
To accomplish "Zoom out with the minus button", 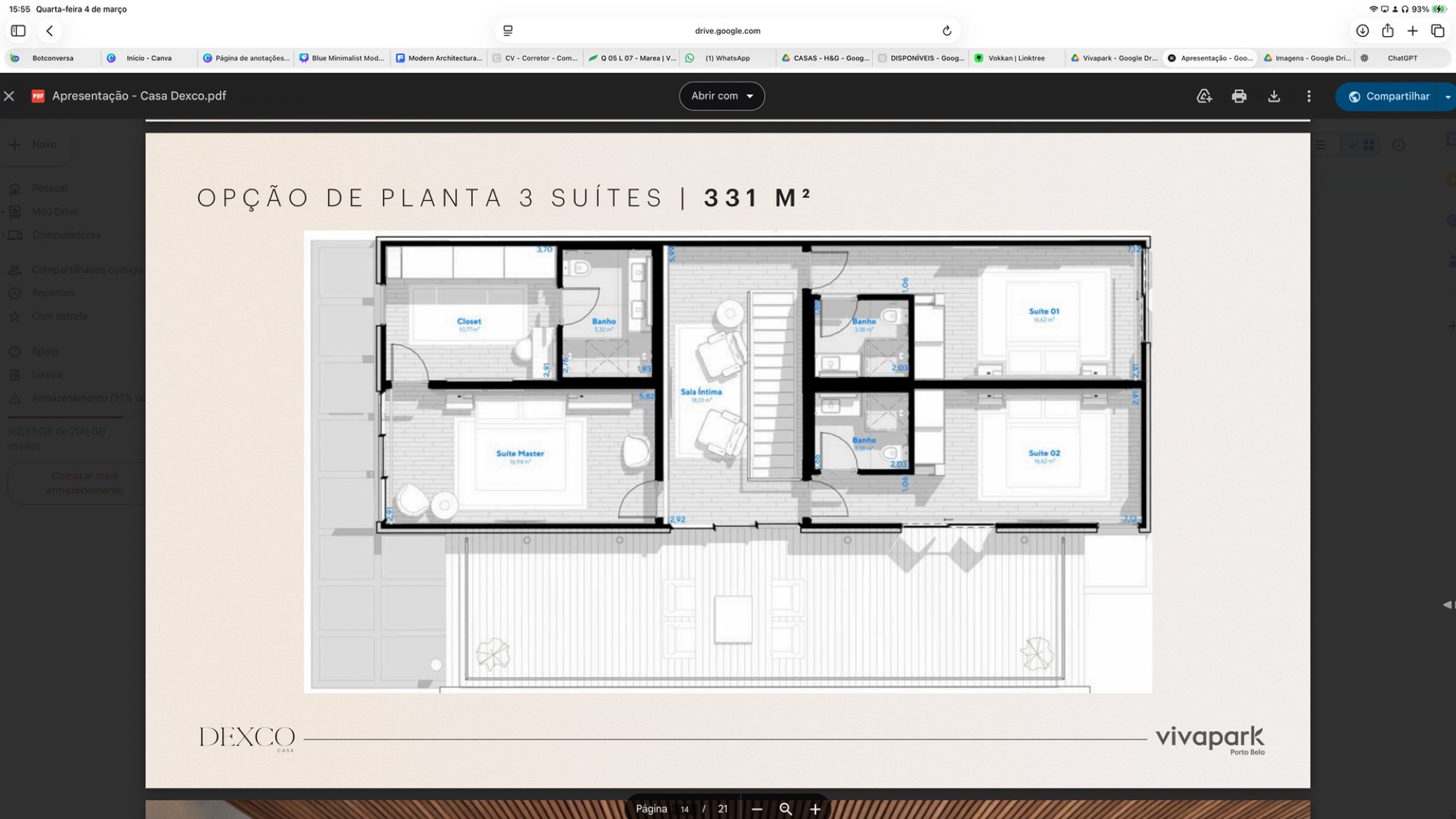I will [x=757, y=809].
